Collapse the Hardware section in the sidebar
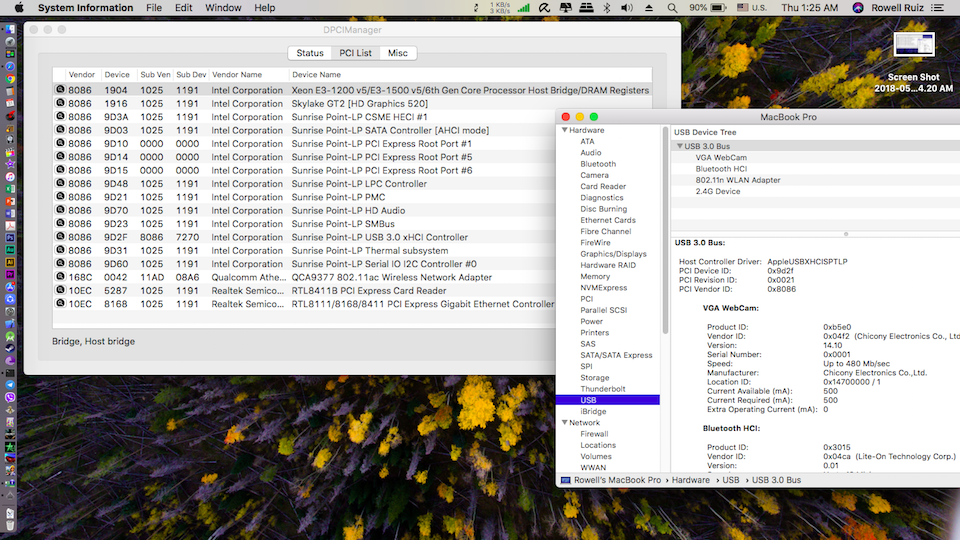960x540 pixels. [564, 130]
